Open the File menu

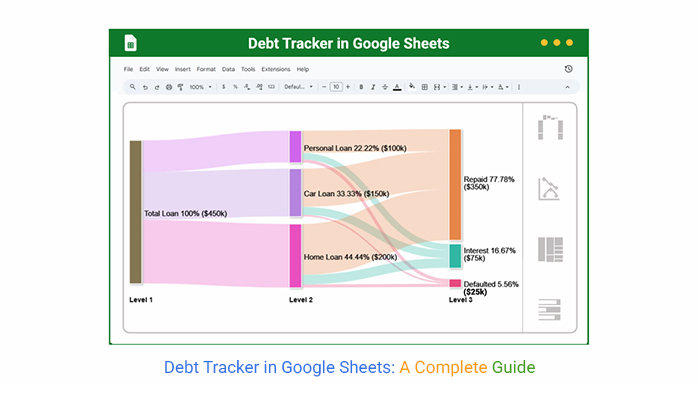(x=128, y=69)
